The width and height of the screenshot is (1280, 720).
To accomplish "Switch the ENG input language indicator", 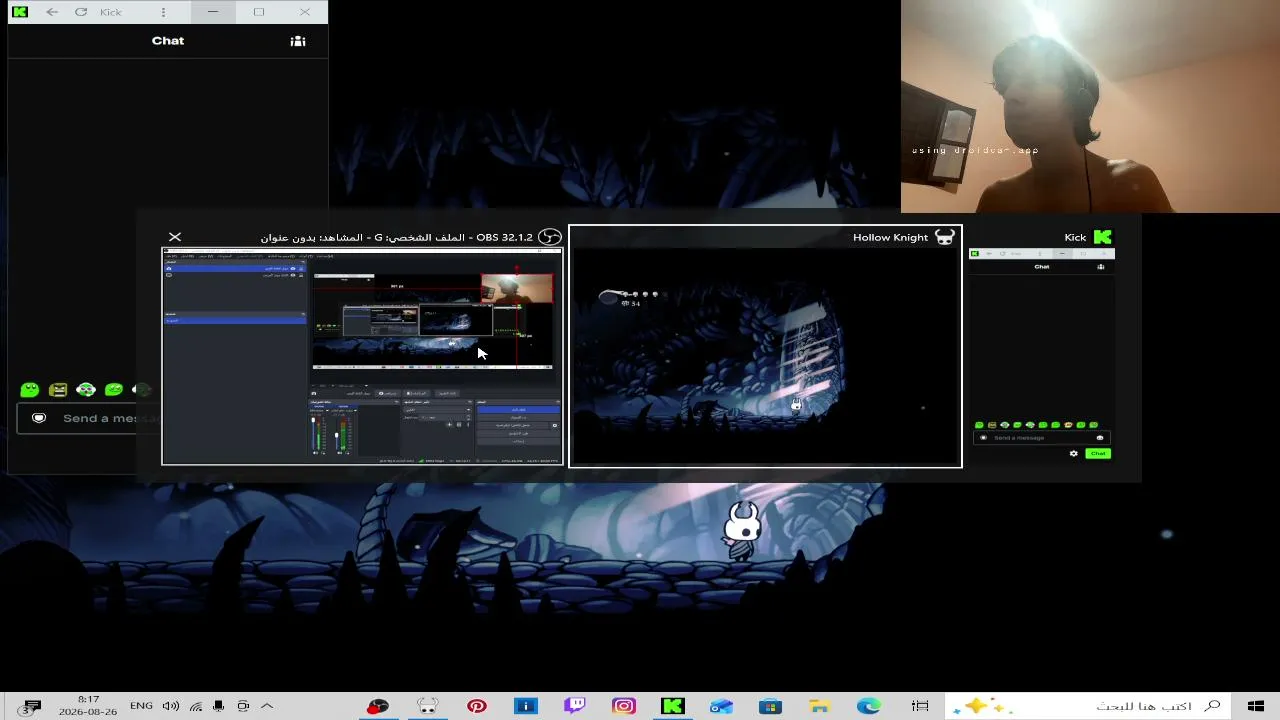I will pyautogui.click(x=142, y=706).
